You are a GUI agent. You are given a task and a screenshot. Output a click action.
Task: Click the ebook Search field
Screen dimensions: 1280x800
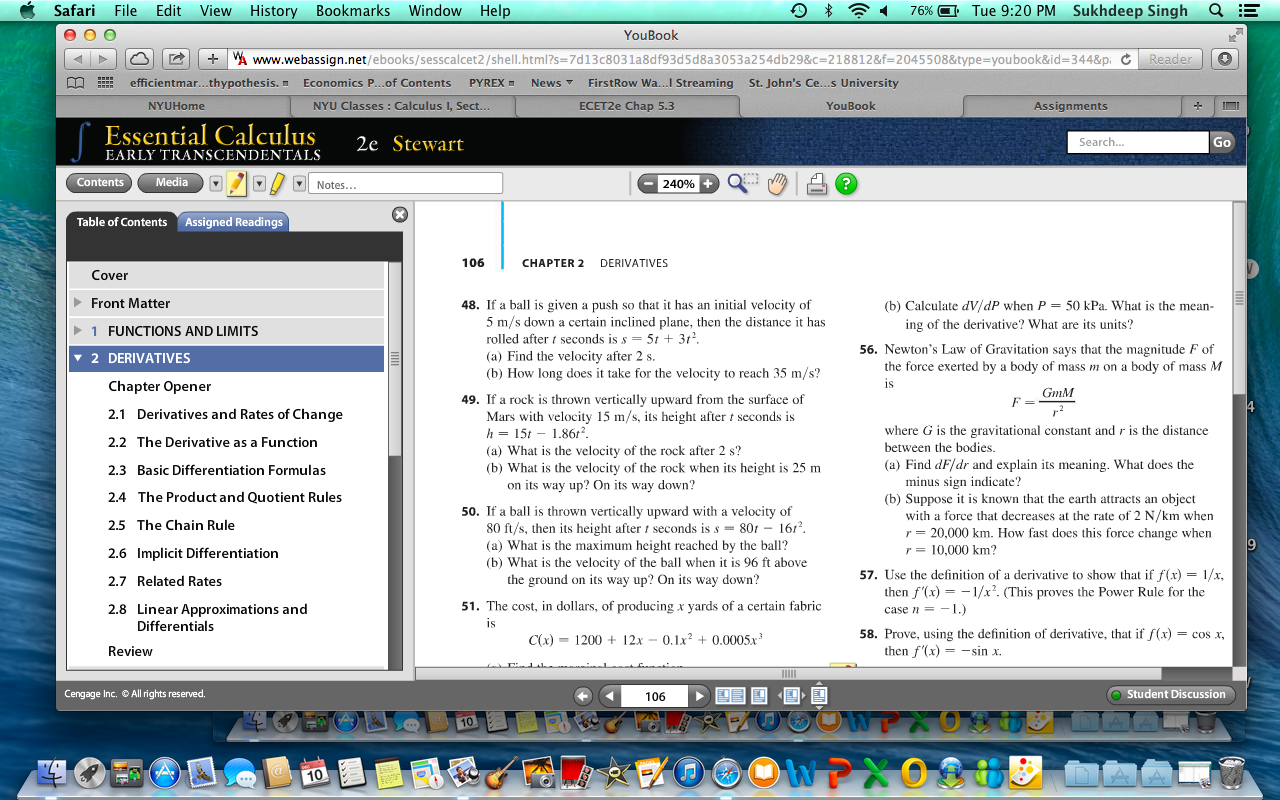pos(1138,143)
